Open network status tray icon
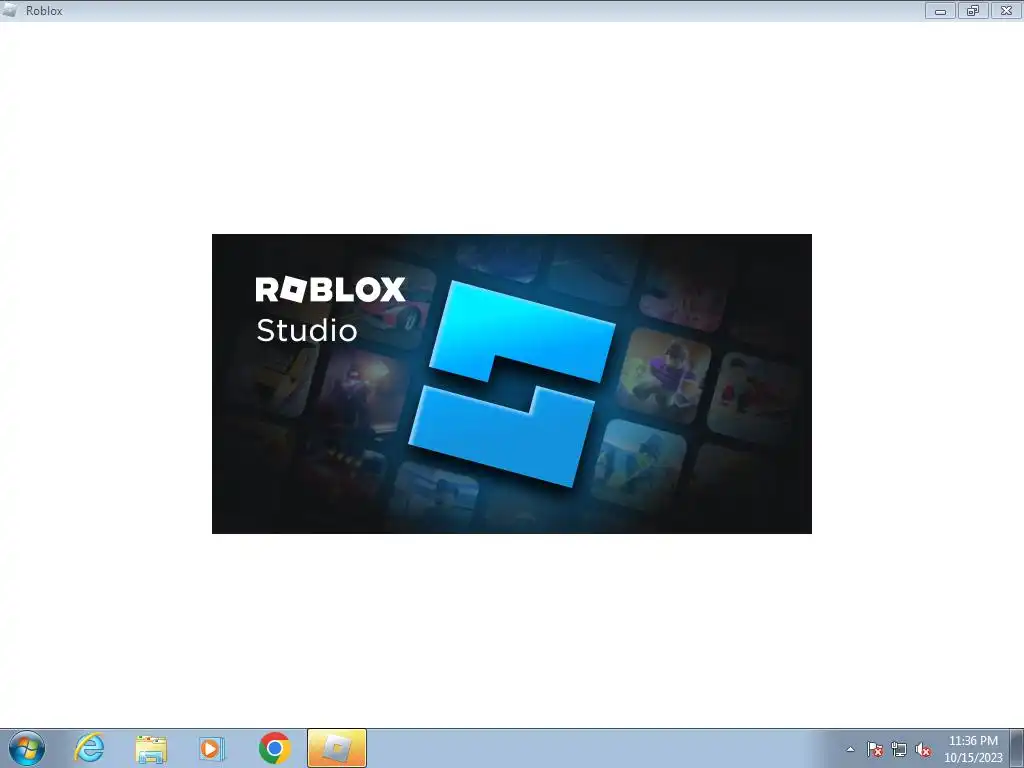The image size is (1024, 768). (x=899, y=750)
